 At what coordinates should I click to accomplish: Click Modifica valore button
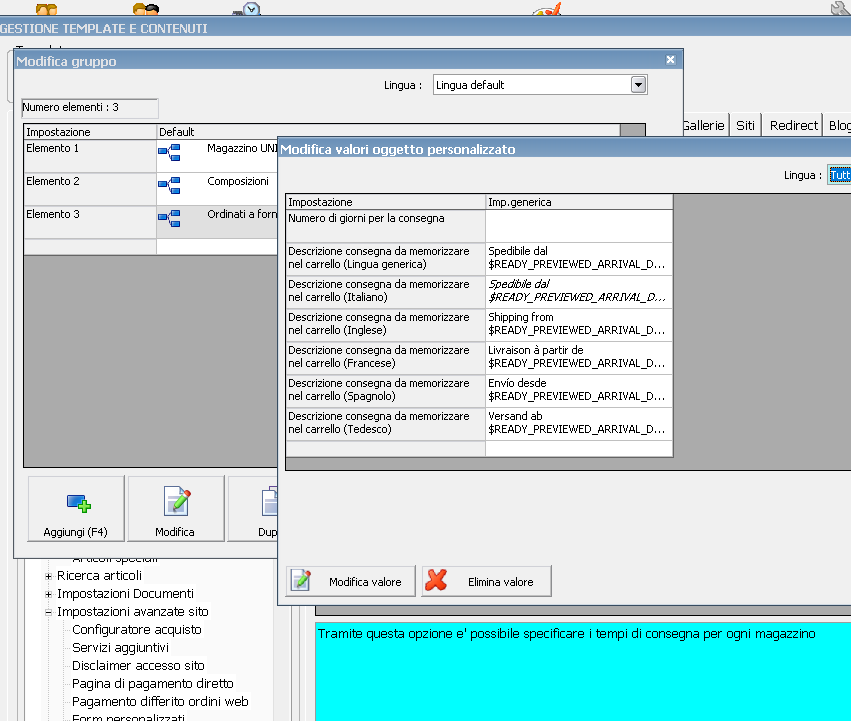pos(351,581)
